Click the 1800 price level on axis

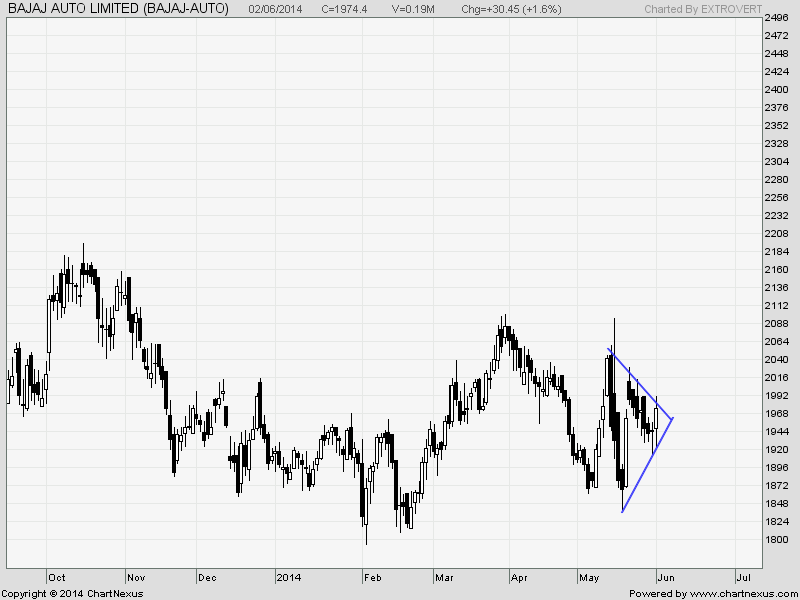(775, 540)
